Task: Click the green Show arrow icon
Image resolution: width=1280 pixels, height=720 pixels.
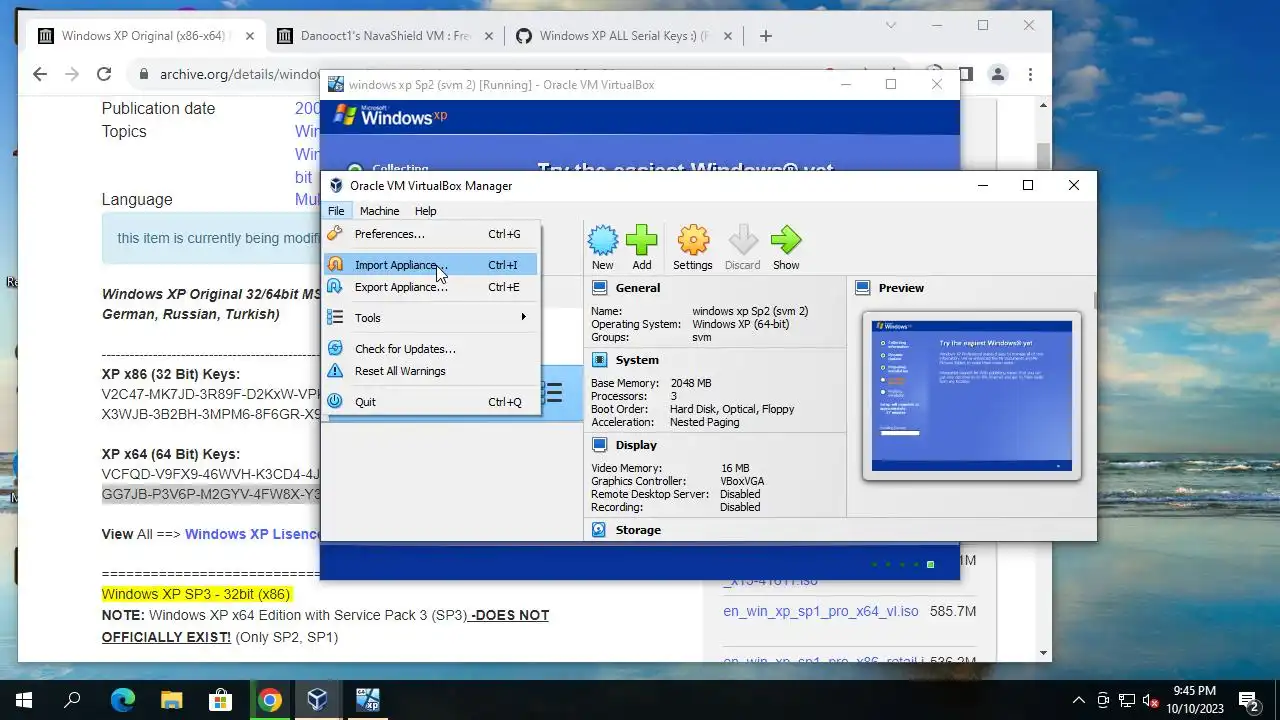Action: (786, 240)
